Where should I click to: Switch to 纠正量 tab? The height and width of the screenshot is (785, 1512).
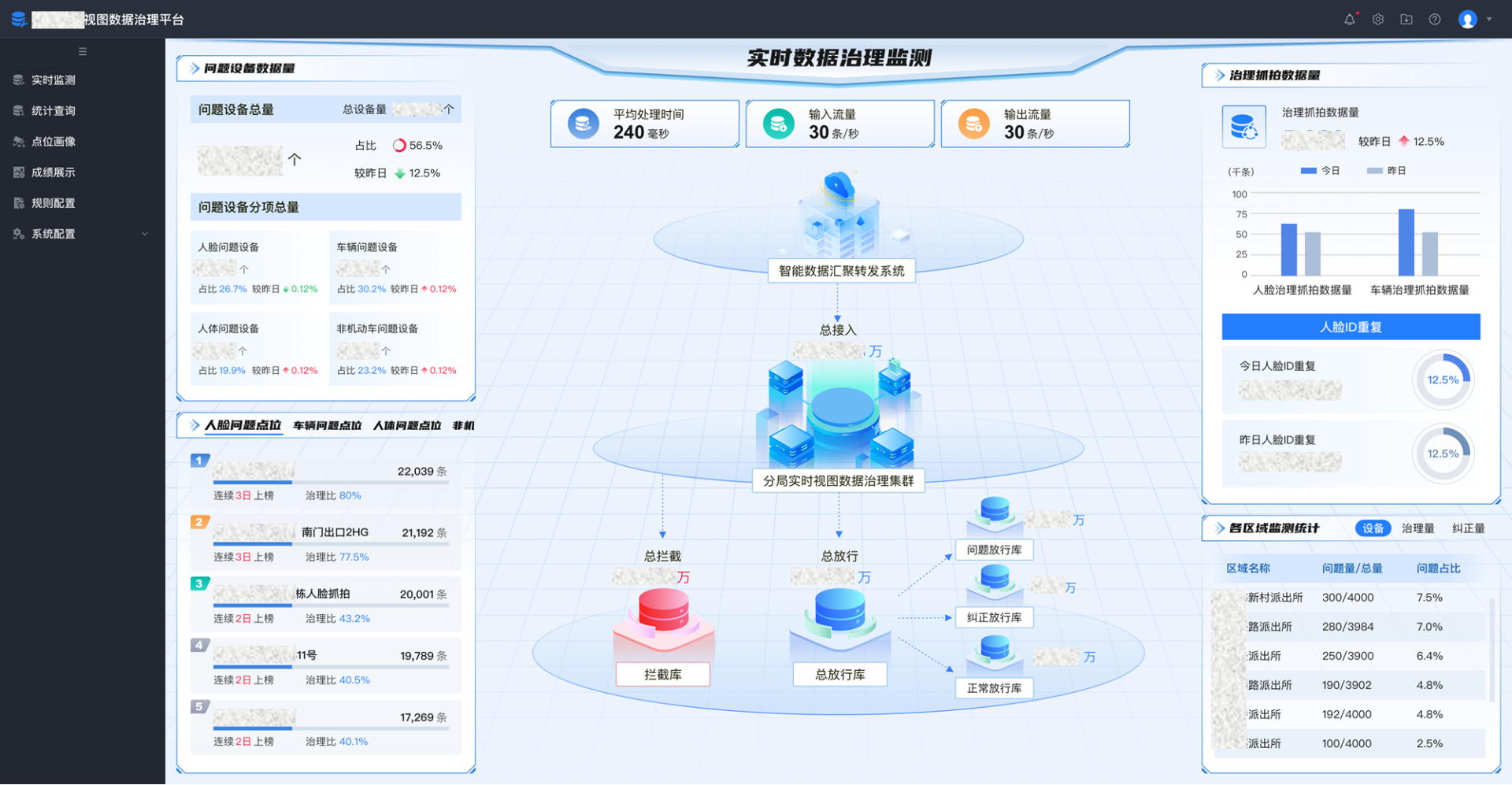click(1469, 529)
